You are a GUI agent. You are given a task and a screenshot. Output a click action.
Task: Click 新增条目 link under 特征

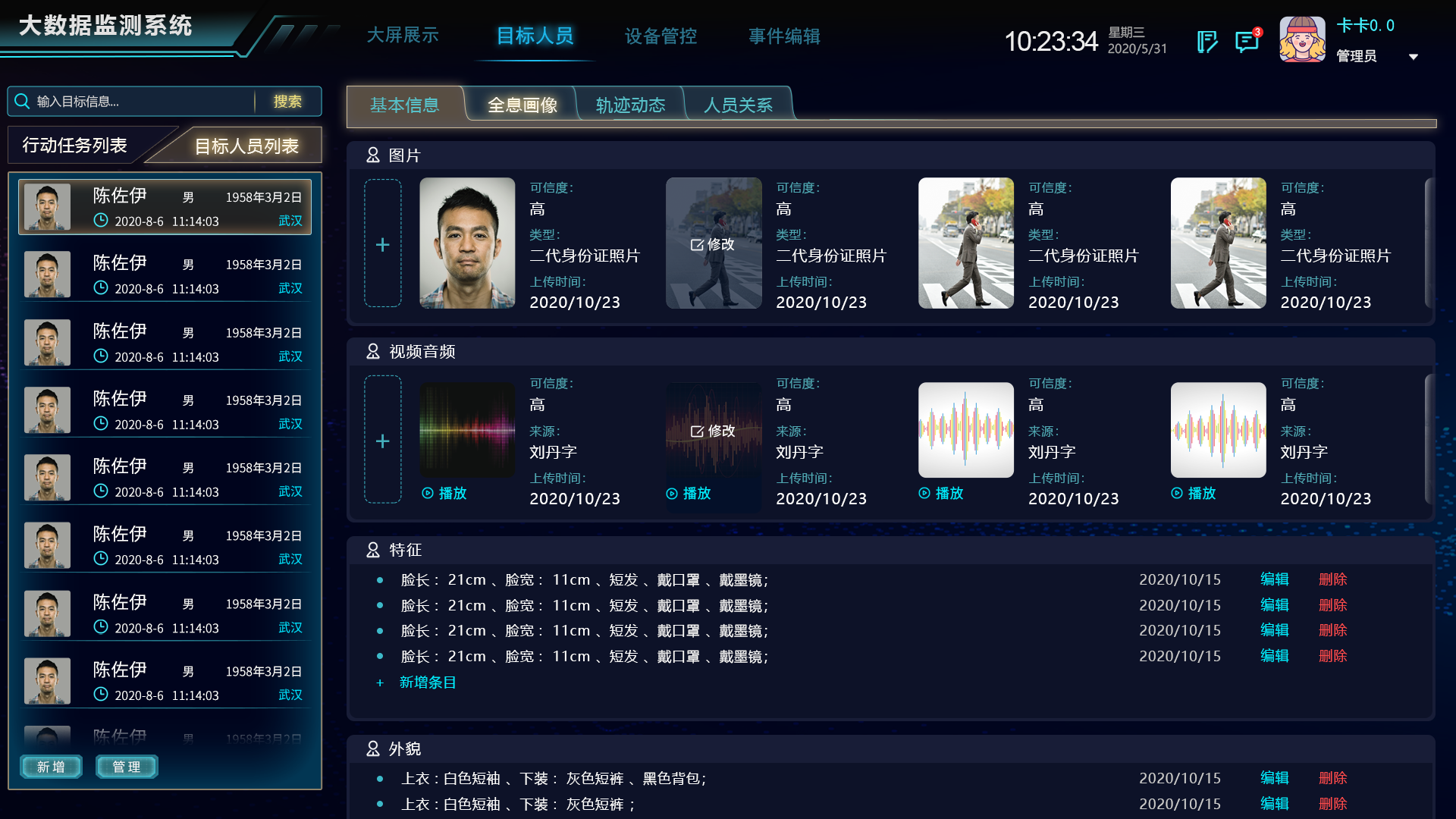click(x=427, y=682)
